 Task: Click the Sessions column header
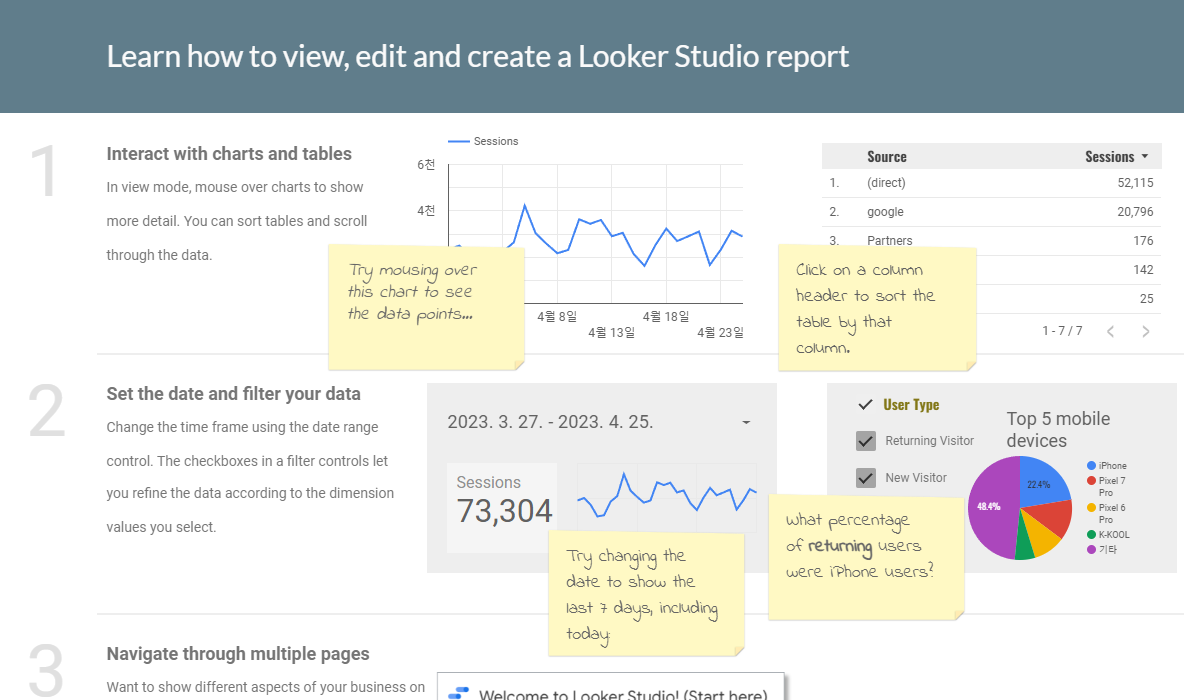1109,156
